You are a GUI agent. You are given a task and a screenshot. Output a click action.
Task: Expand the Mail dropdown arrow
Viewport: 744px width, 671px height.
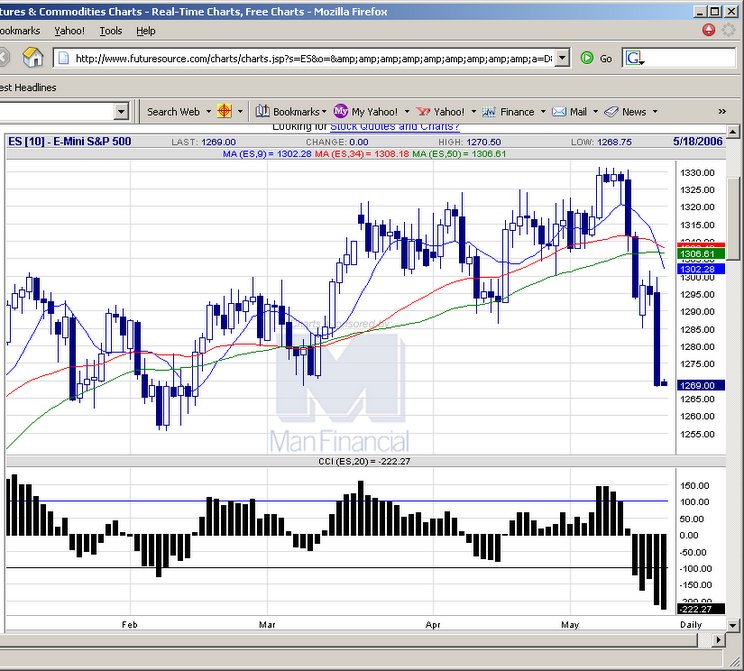click(595, 112)
